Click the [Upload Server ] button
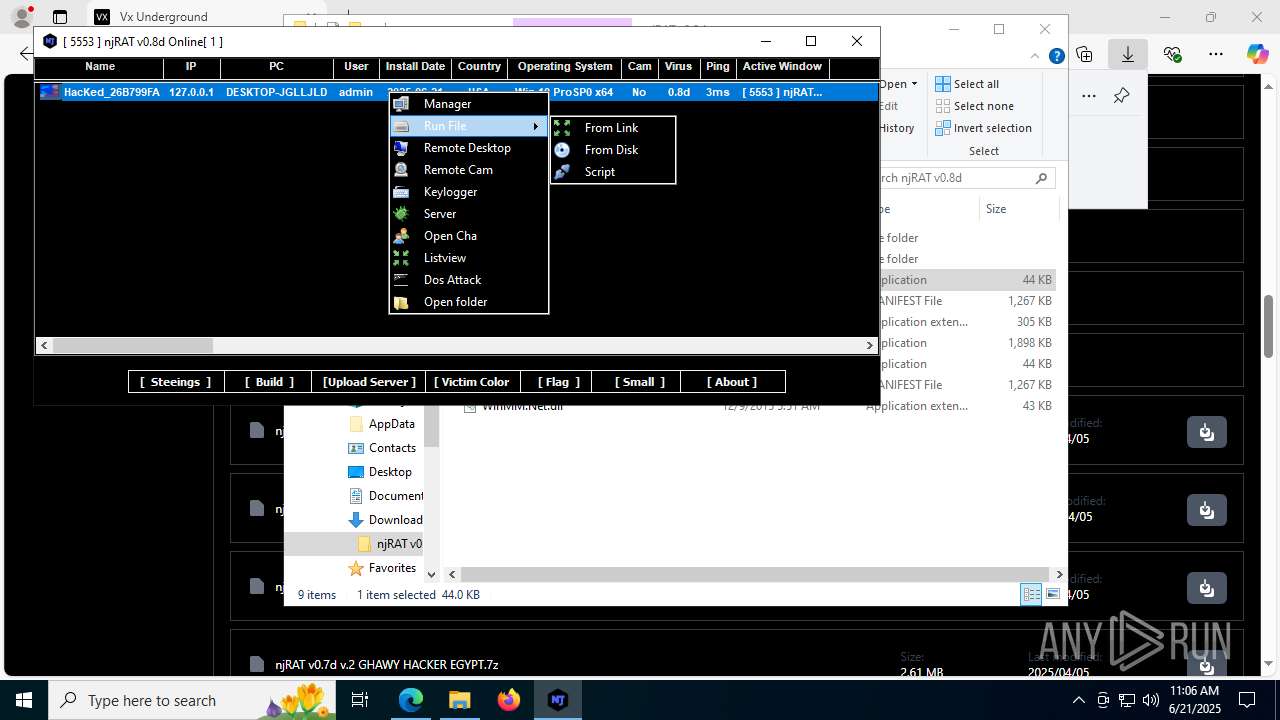The width and height of the screenshot is (1280, 720). tap(368, 382)
